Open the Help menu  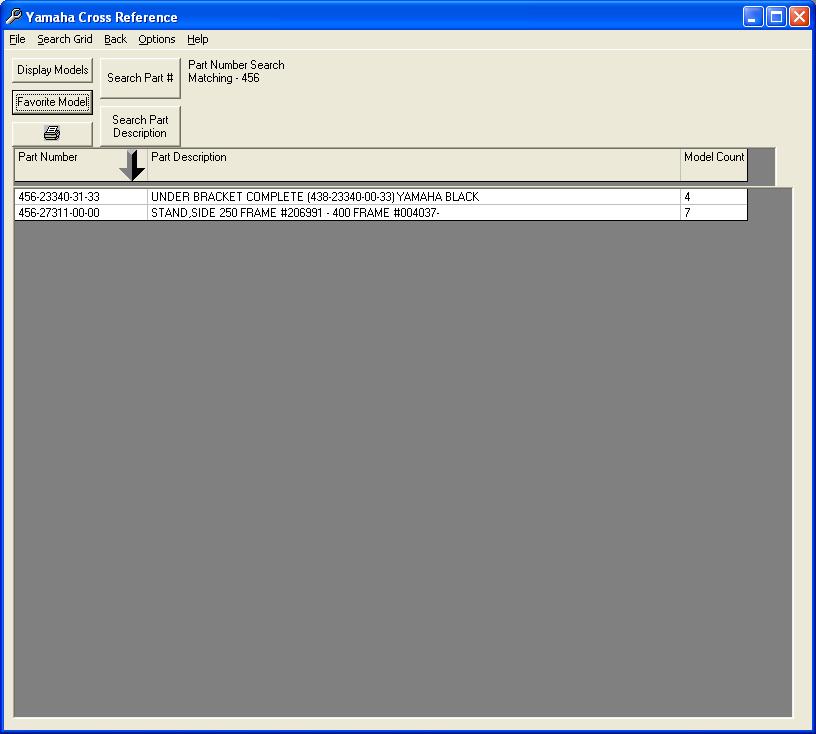tap(197, 39)
